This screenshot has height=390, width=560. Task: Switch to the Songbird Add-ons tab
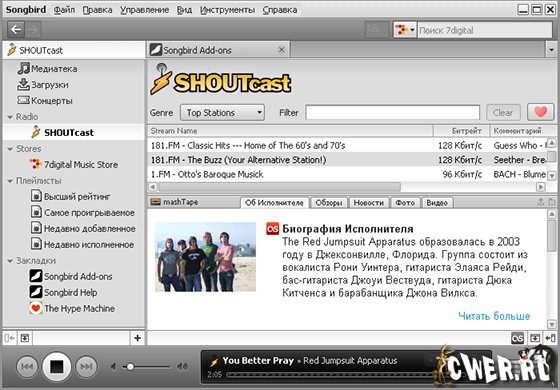click(218, 50)
